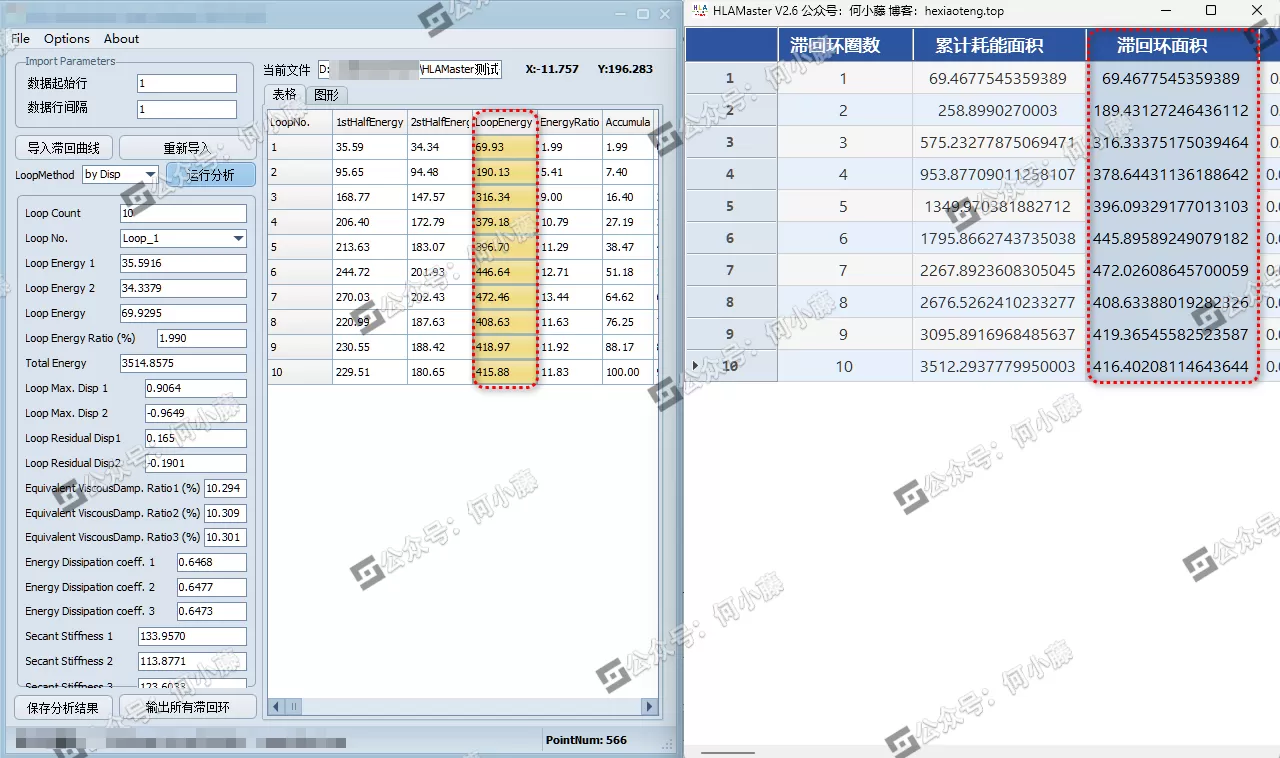Click the horizontal scrollbar right arrow
This screenshot has height=758, width=1280.
[x=650, y=707]
